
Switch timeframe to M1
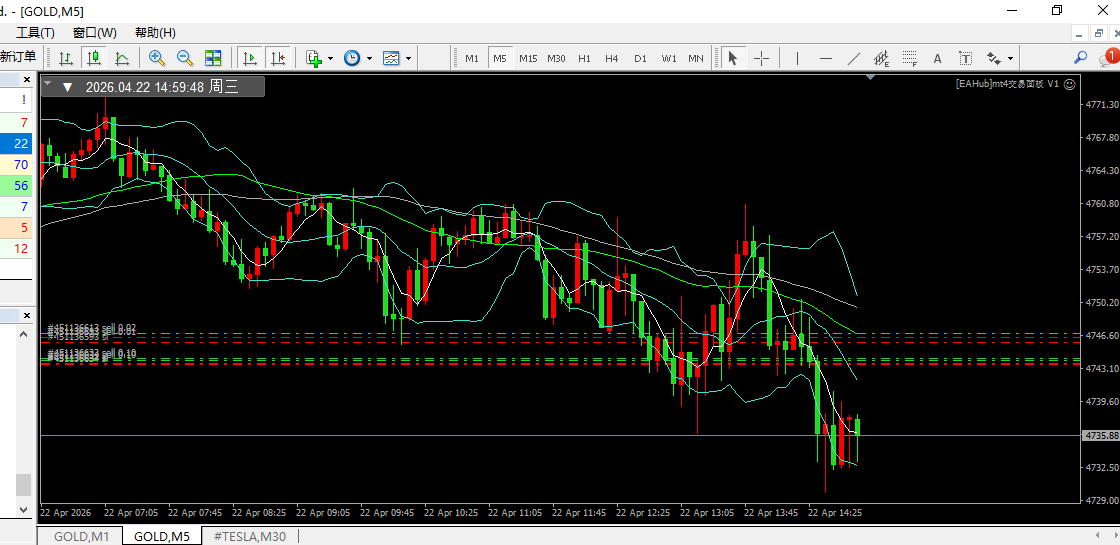click(472, 59)
